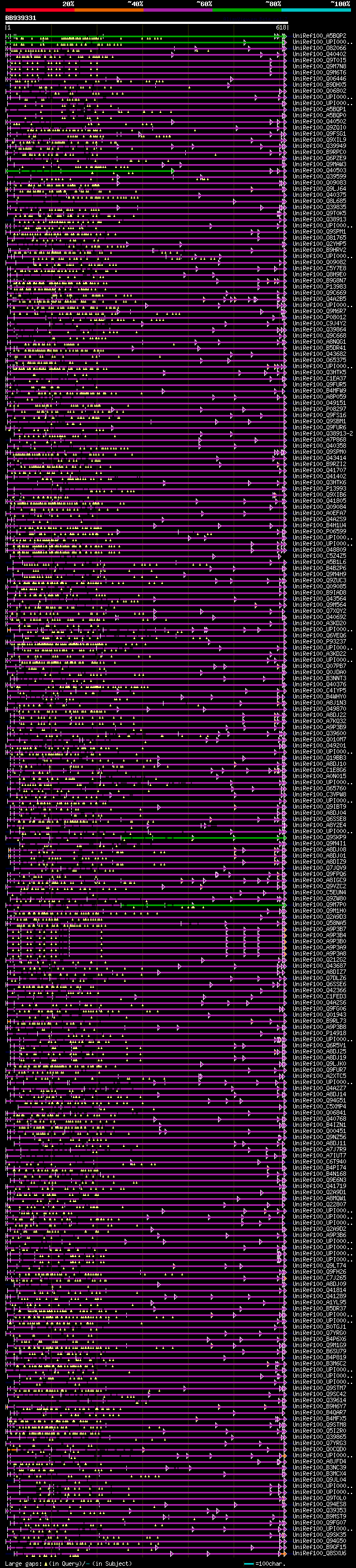
Task: Select hit label UniRef100_Q39835
Action: [319, 206]
